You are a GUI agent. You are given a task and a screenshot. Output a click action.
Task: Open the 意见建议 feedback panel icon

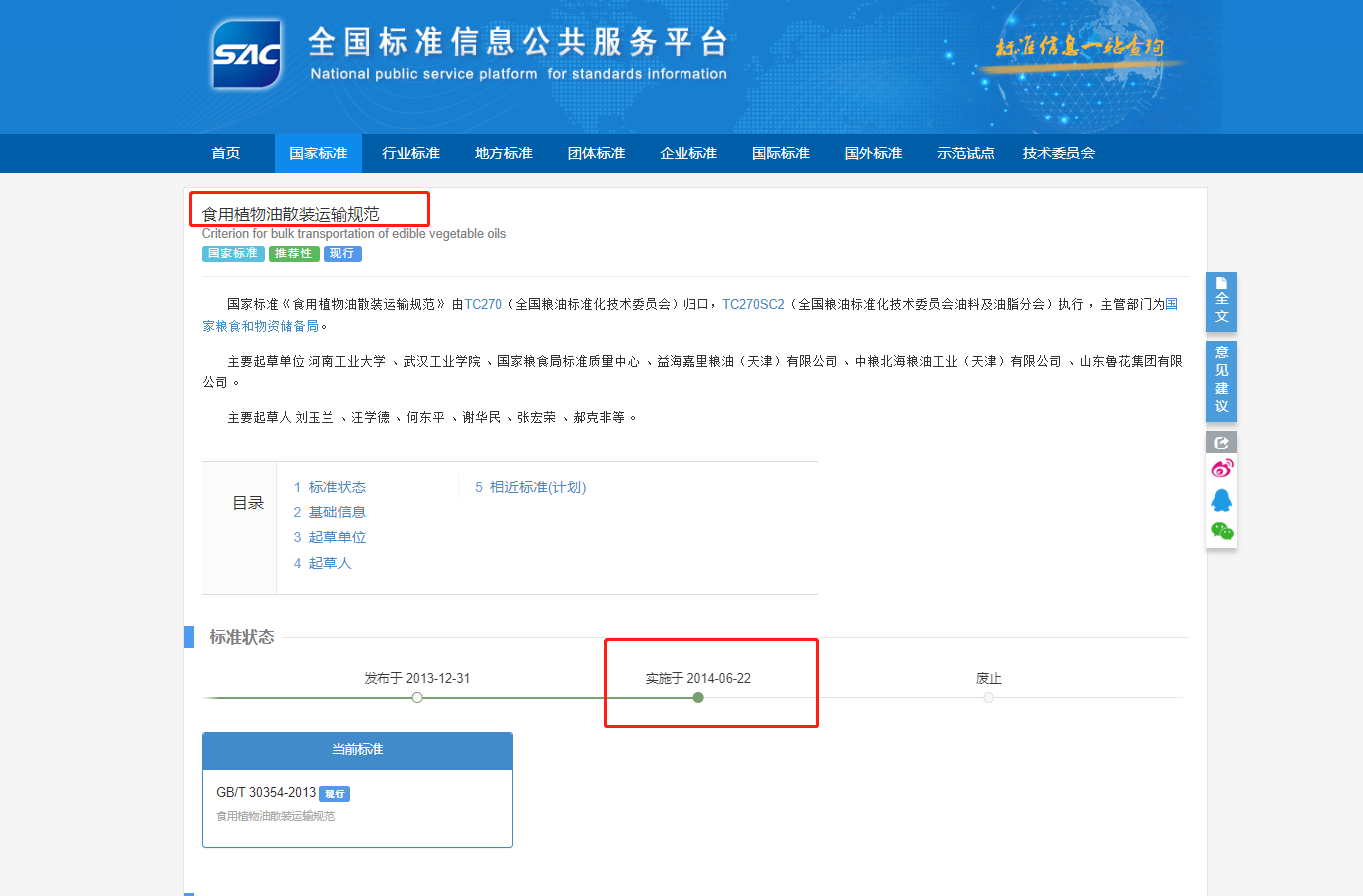click(1221, 381)
